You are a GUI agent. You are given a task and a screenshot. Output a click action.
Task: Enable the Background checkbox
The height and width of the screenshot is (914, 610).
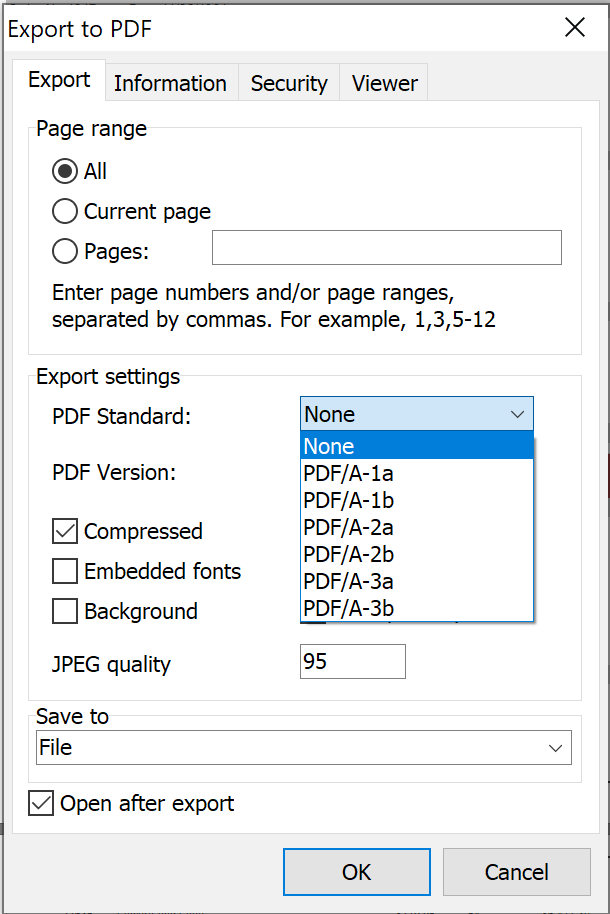65,611
